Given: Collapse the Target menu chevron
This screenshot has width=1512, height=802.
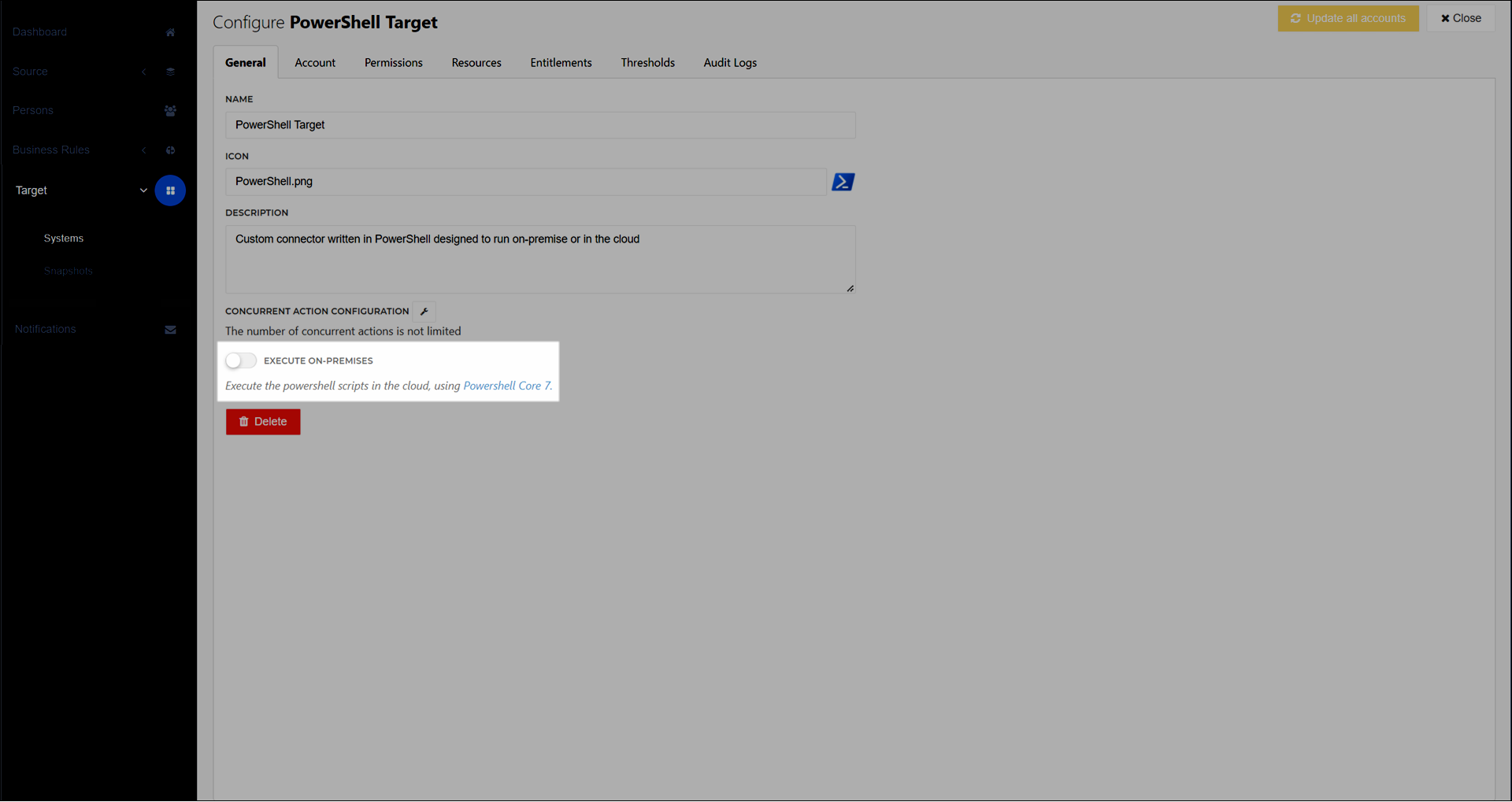Looking at the screenshot, I should click(143, 190).
